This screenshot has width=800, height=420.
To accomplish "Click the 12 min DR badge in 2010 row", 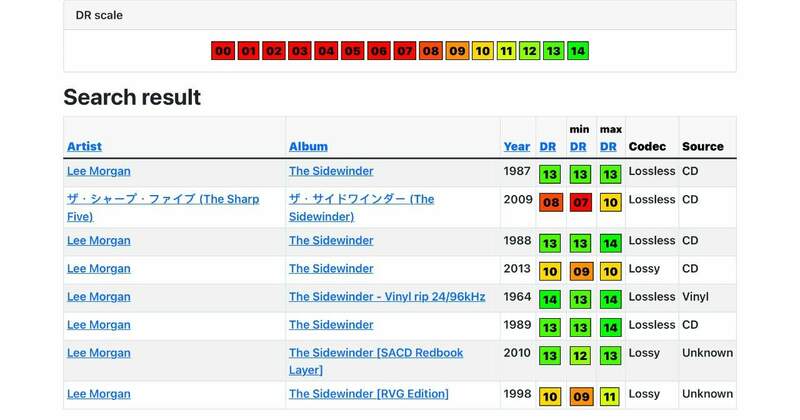I will tap(580, 357).
